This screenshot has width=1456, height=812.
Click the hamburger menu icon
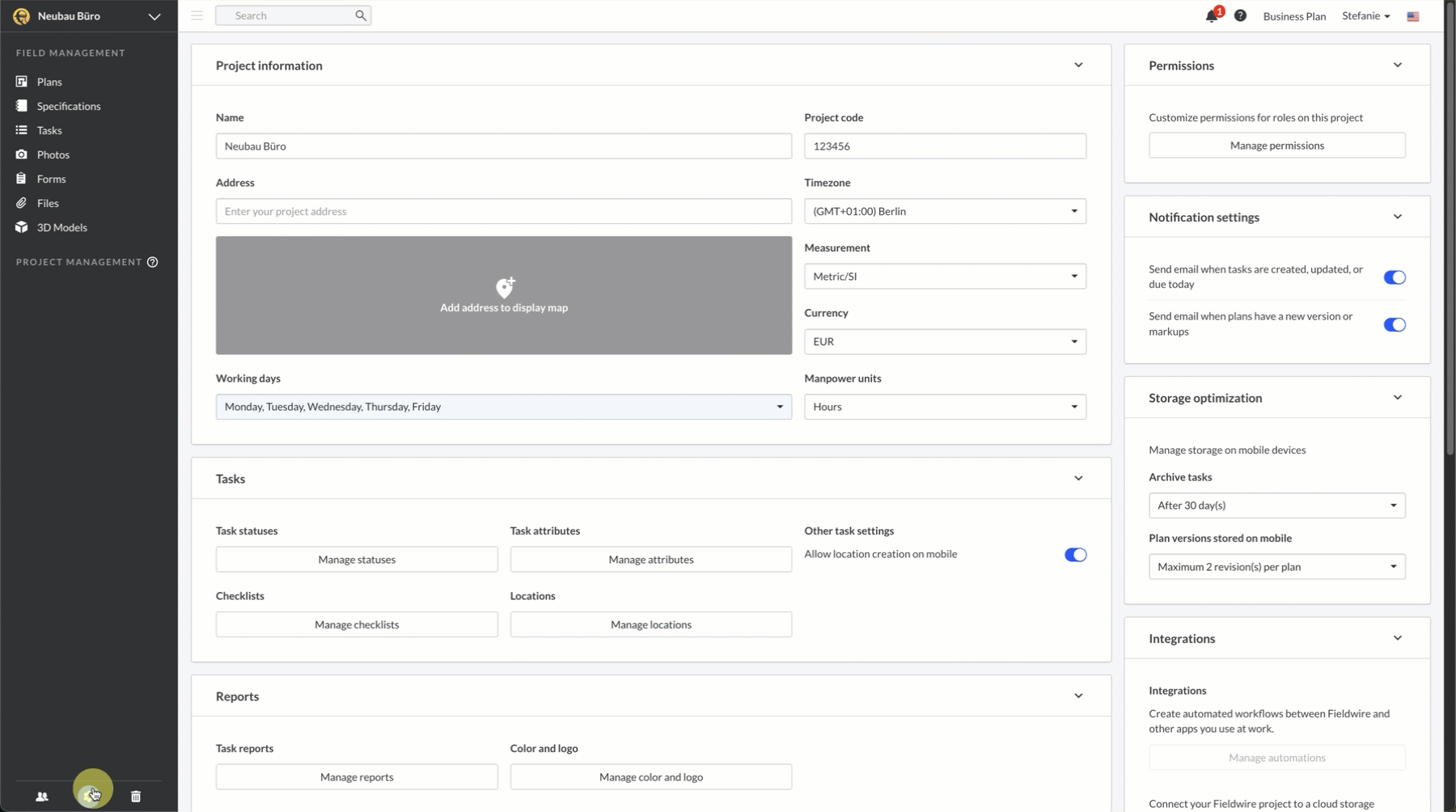197,15
